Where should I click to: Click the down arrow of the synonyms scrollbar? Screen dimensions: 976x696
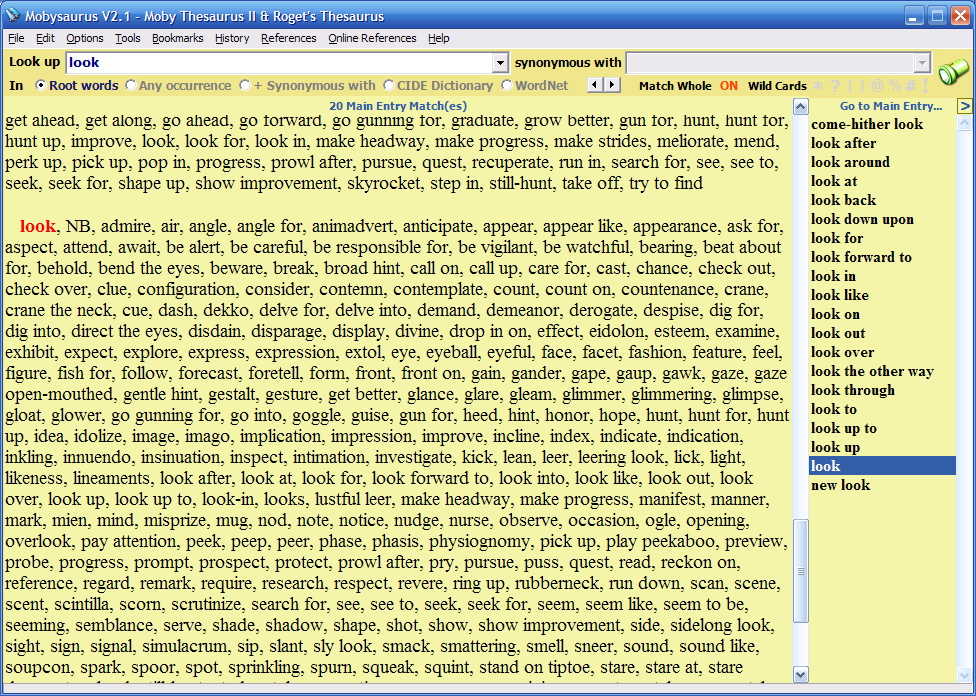[x=800, y=674]
